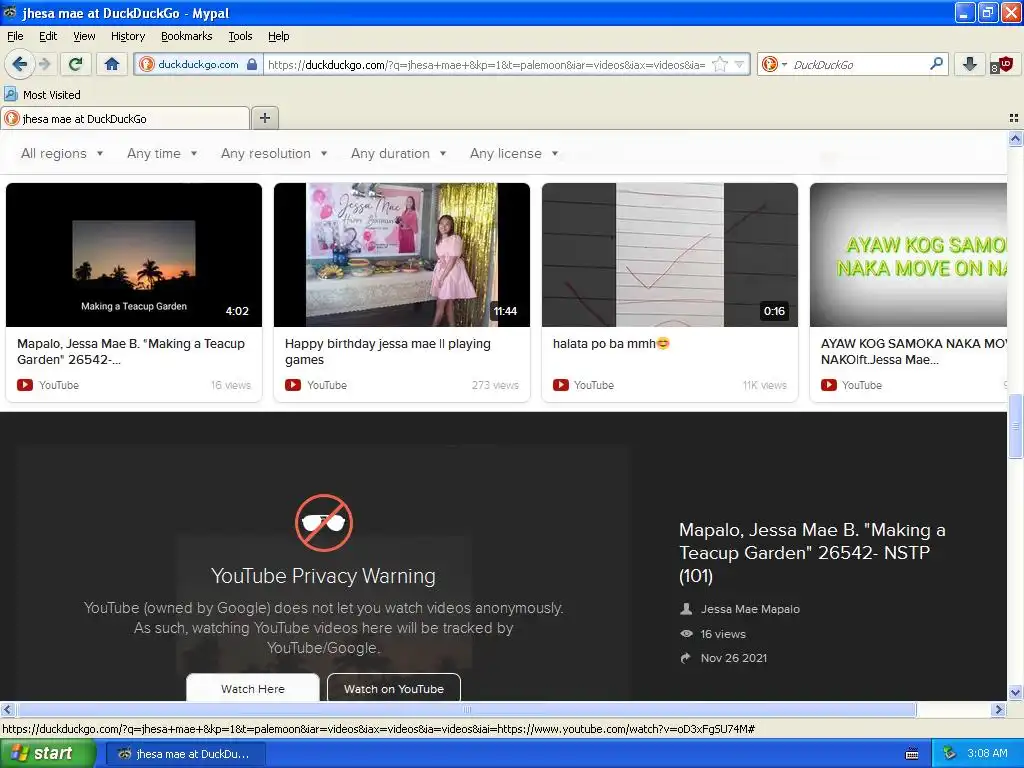Open the Edit menu
The image size is (1024, 768).
point(48,36)
